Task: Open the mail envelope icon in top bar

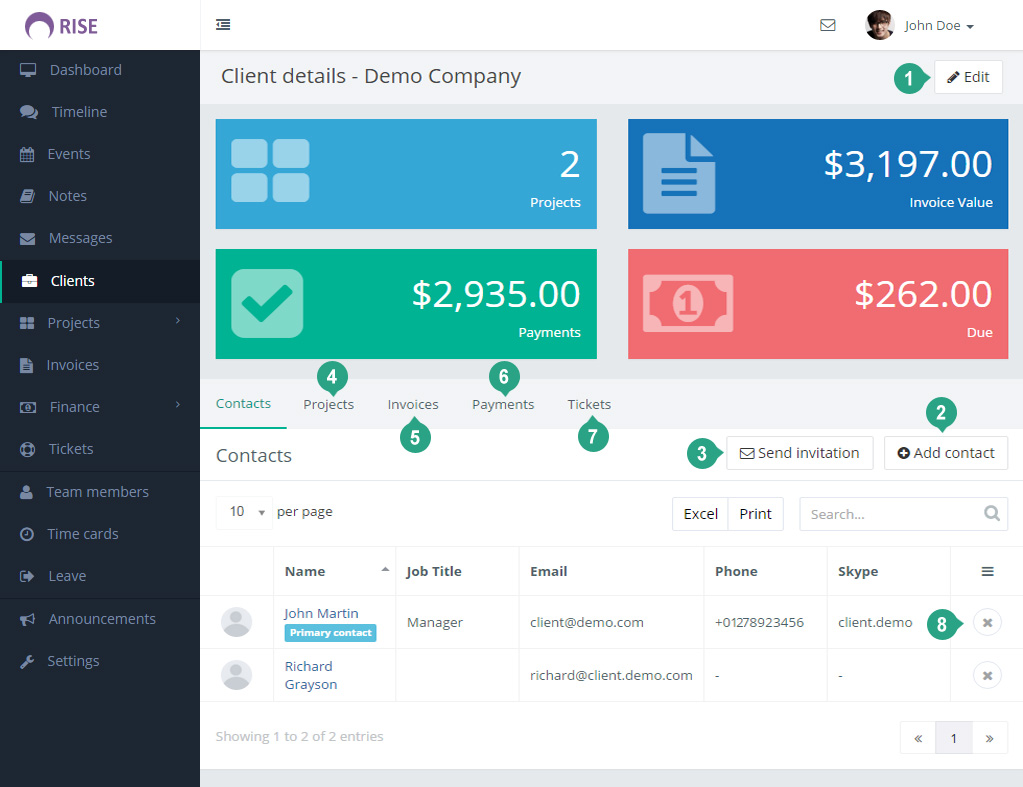Action: (x=827, y=25)
